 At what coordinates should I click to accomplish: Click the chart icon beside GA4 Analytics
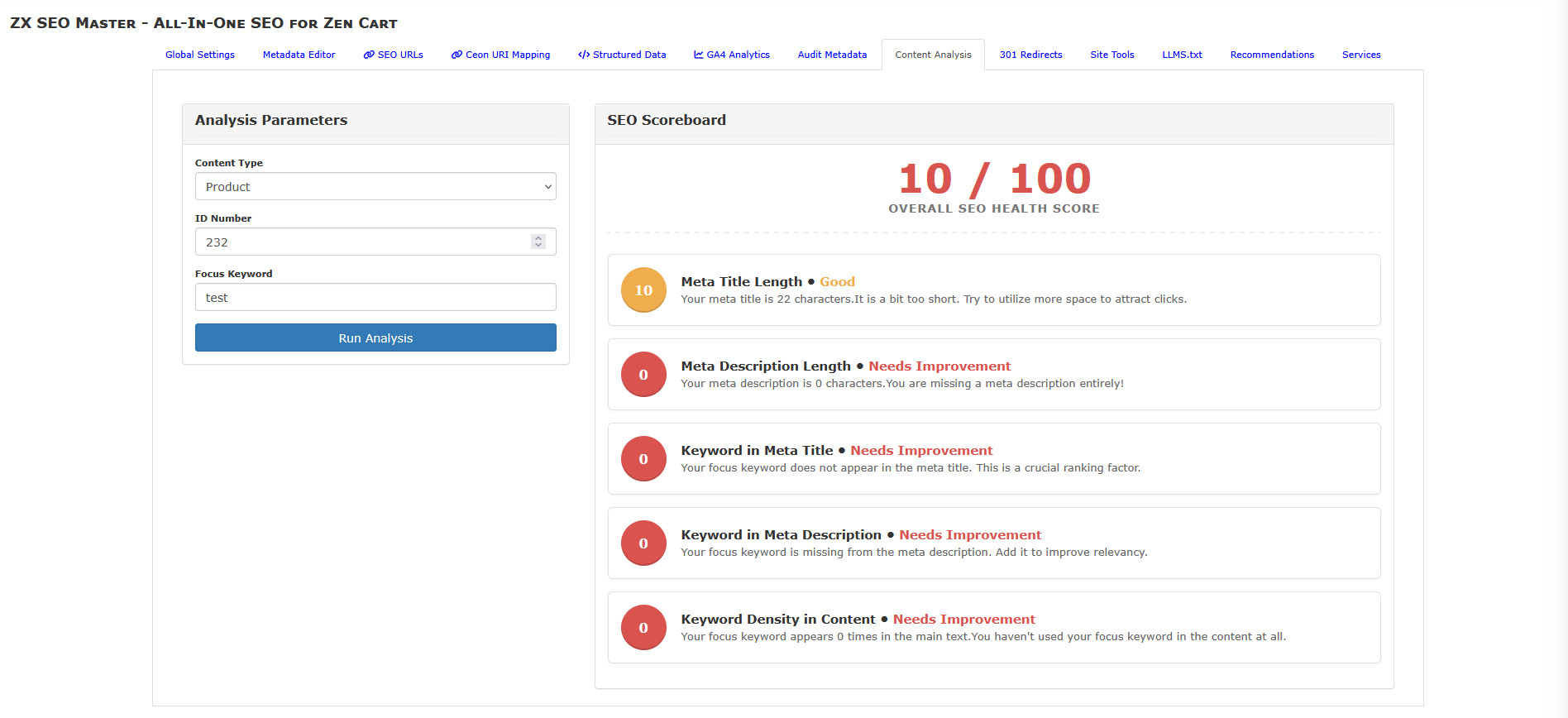(x=699, y=55)
